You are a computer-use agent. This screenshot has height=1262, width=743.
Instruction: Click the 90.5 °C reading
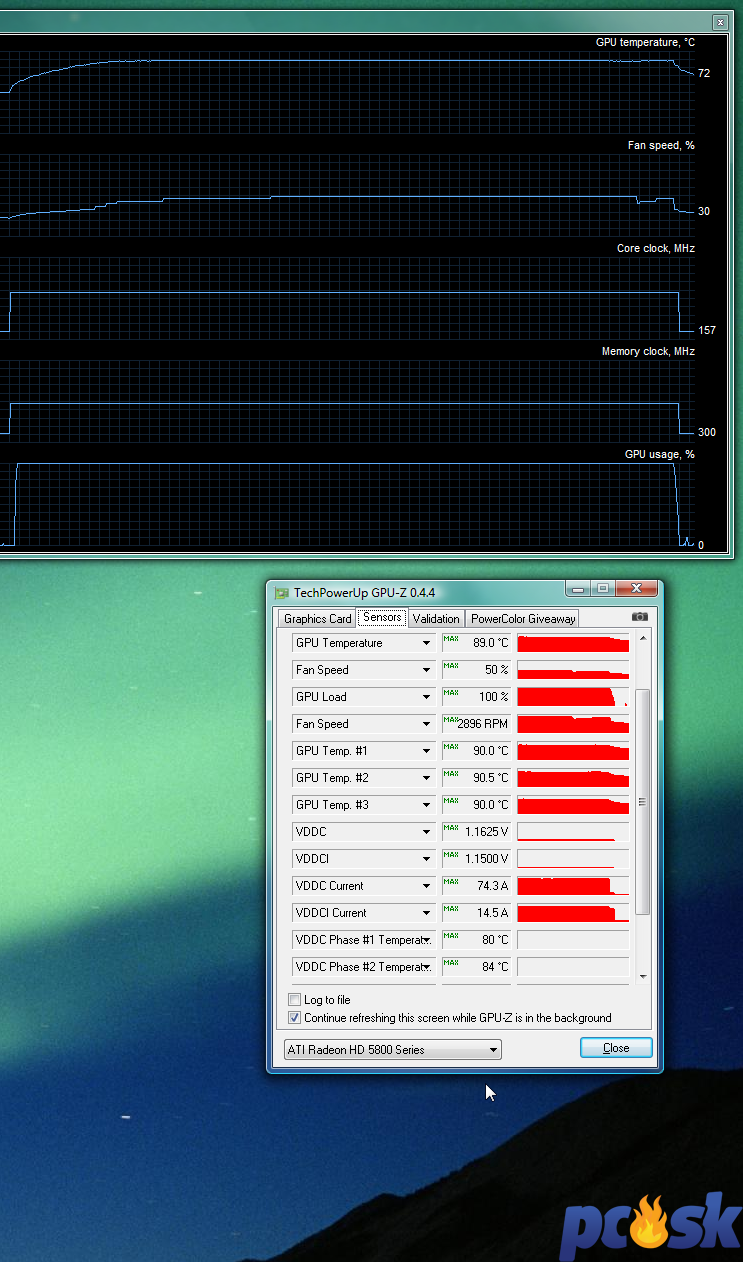pyautogui.click(x=490, y=778)
